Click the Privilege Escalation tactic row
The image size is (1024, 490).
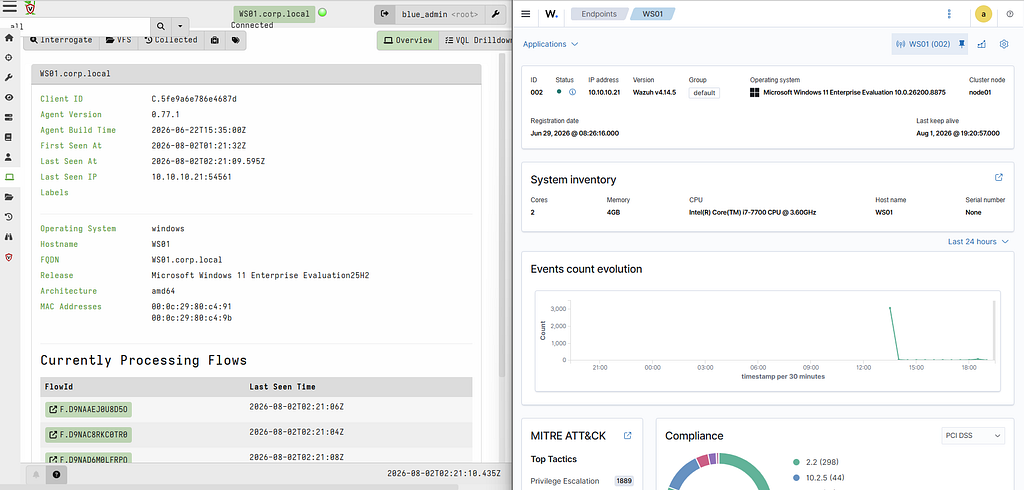click(x=581, y=481)
